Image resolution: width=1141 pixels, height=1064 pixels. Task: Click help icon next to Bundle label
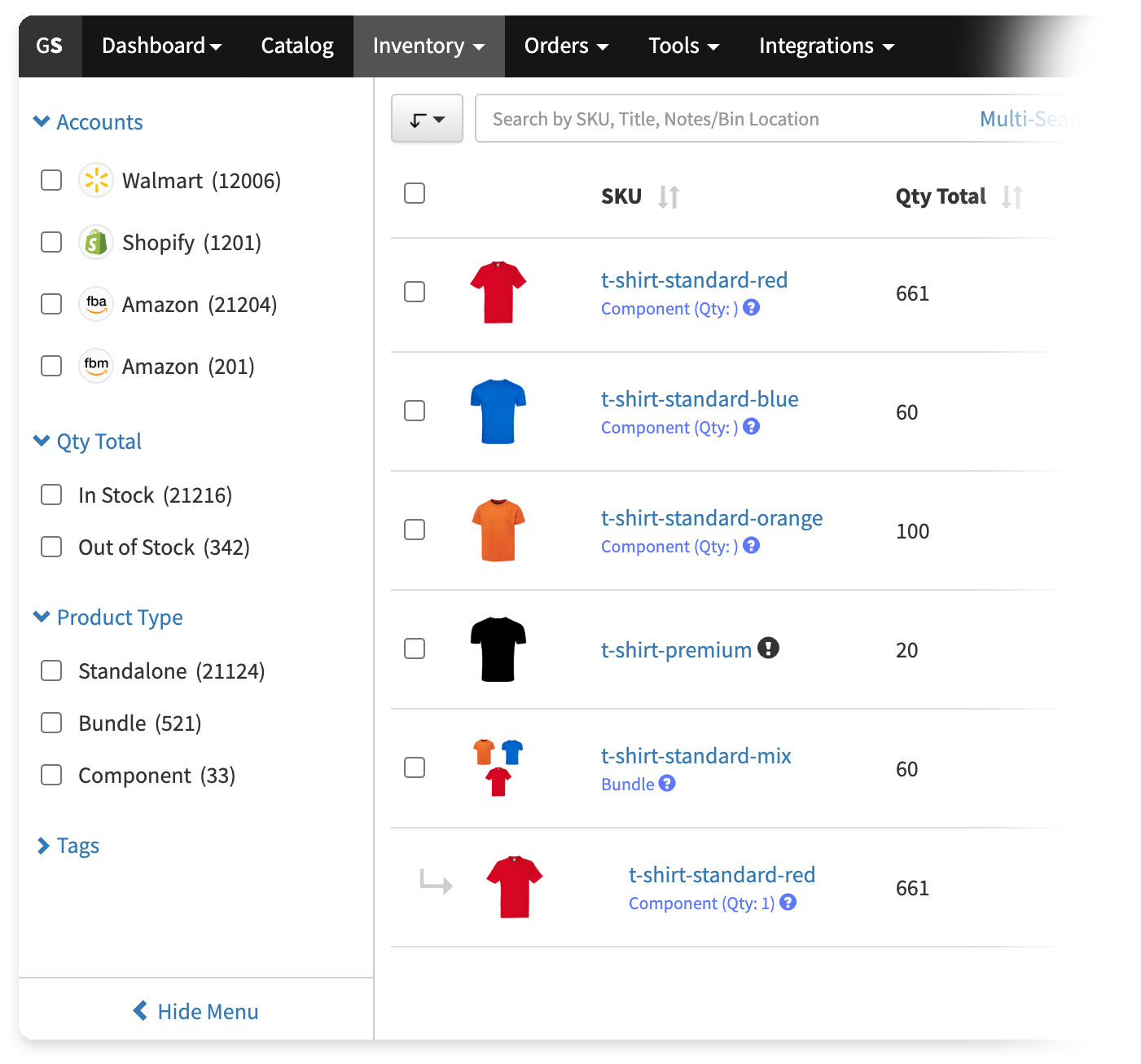point(667,783)
